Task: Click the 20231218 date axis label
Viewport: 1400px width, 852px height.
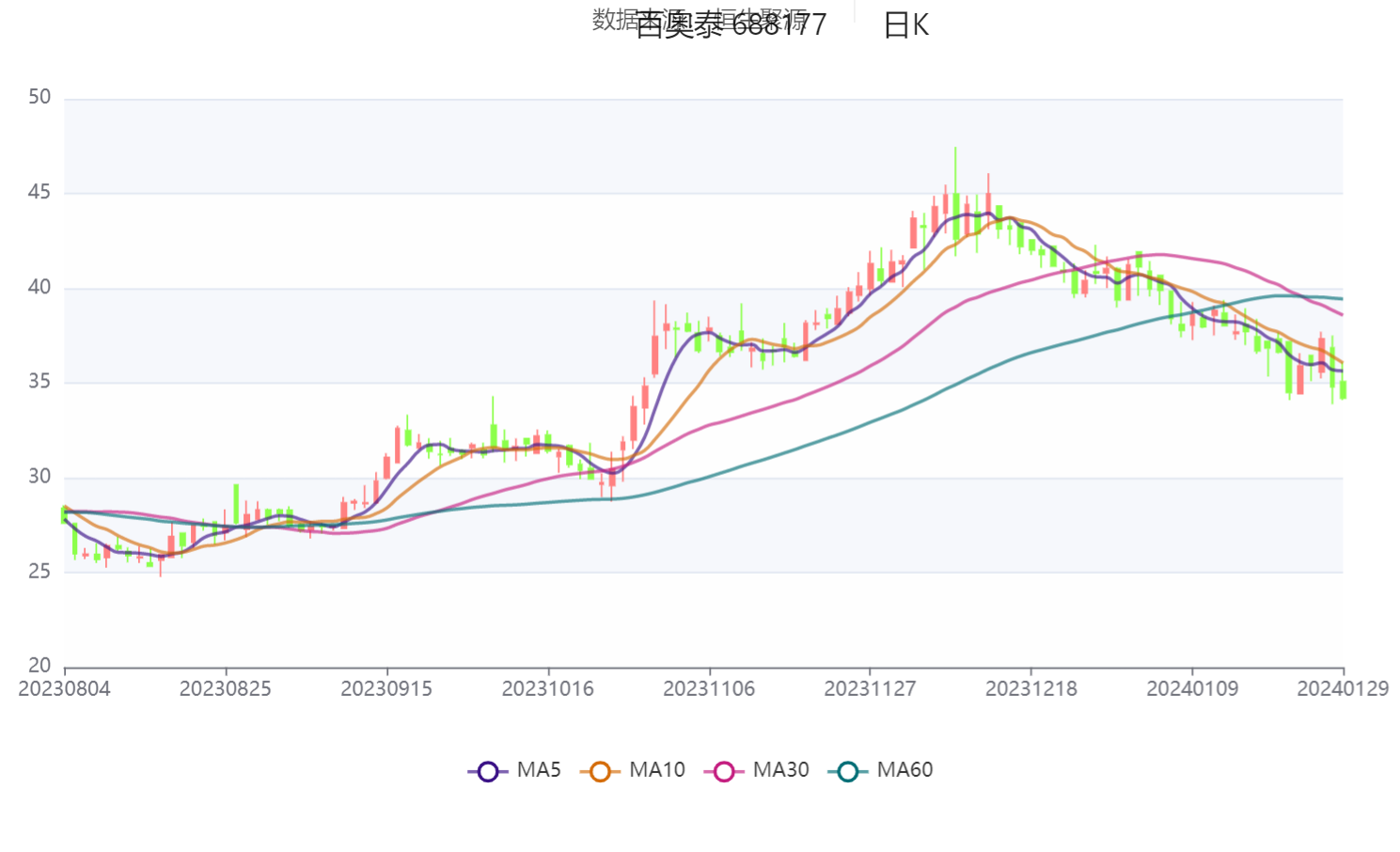Action: [x=1031, y=689]
